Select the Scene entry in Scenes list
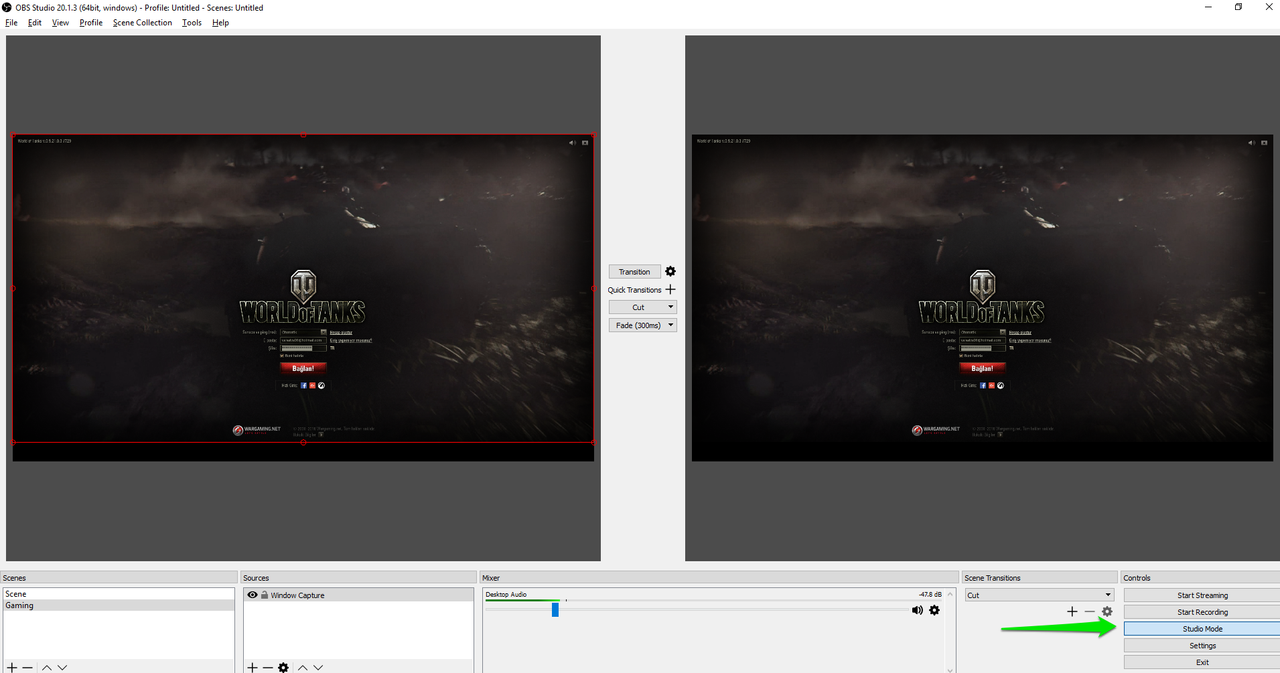Viewport: 1280px width, 673px height. (x=118, y=594)
